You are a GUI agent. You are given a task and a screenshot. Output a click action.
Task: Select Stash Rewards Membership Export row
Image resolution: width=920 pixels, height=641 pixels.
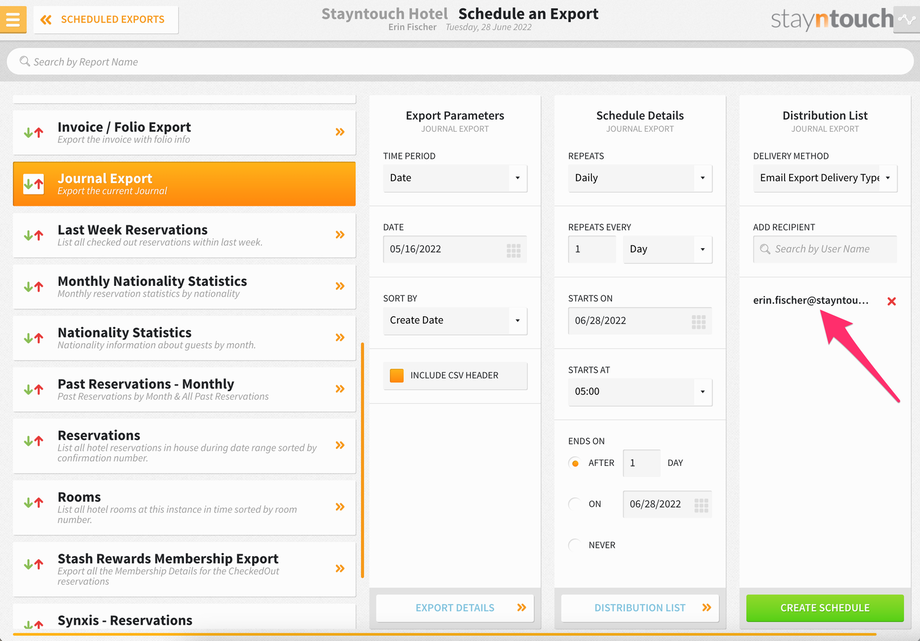(x=184, y=569)
